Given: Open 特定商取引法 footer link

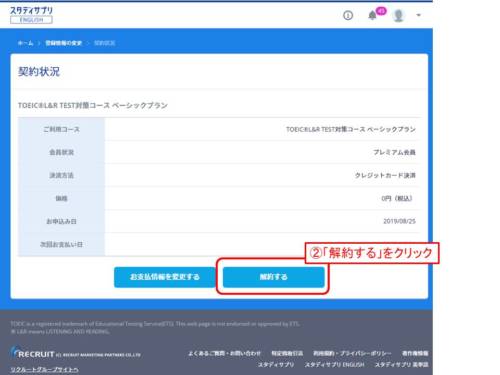Looking at the screenshot, I should (287, 353).
